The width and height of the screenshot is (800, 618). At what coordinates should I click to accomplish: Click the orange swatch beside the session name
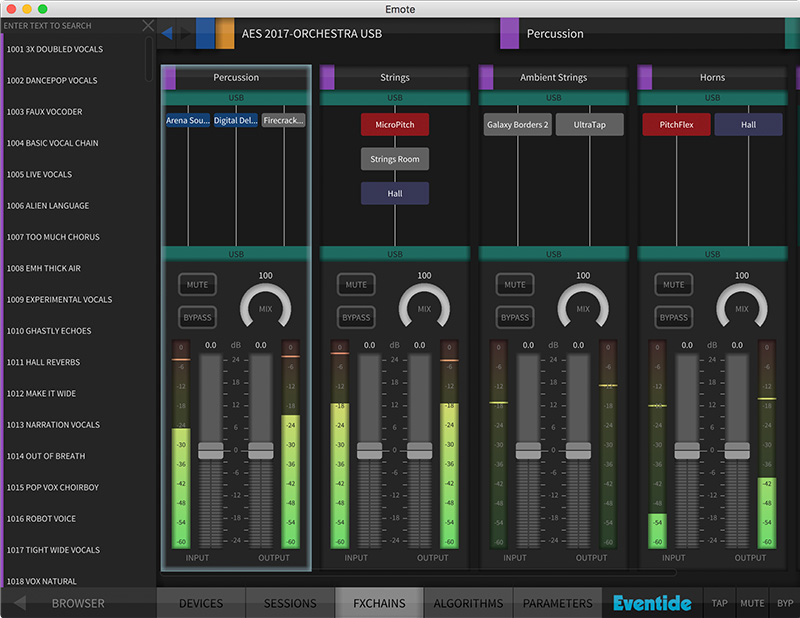[x=225, y=34]
